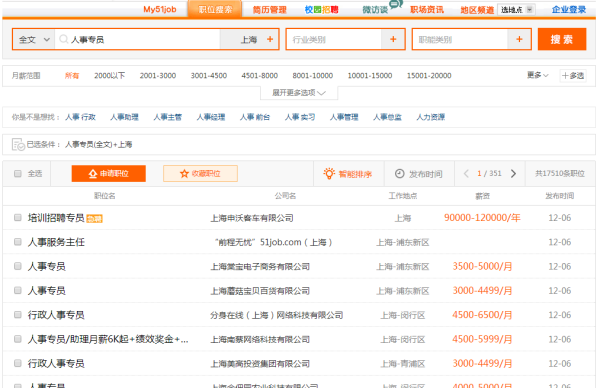600x388 pixels.
Task: Click the keyword field containing 人事专员
Action: click(x=138, y=39)
